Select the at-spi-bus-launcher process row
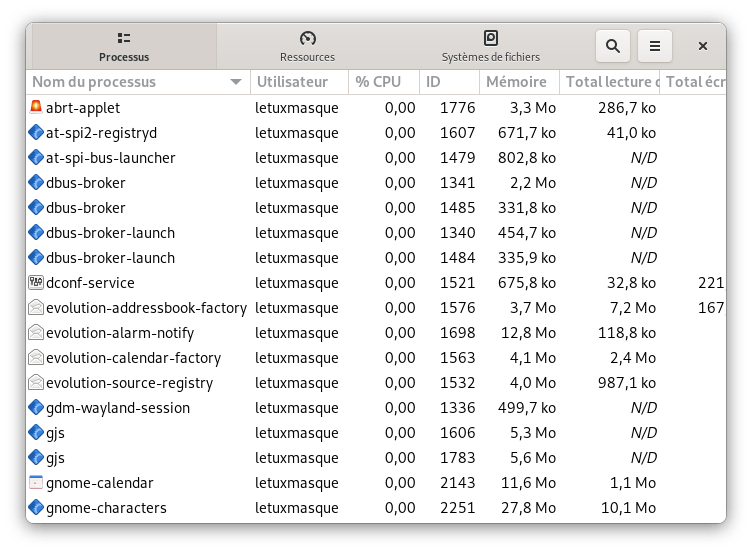Viewport: 752px width, 552px height. tap(110, 157)
